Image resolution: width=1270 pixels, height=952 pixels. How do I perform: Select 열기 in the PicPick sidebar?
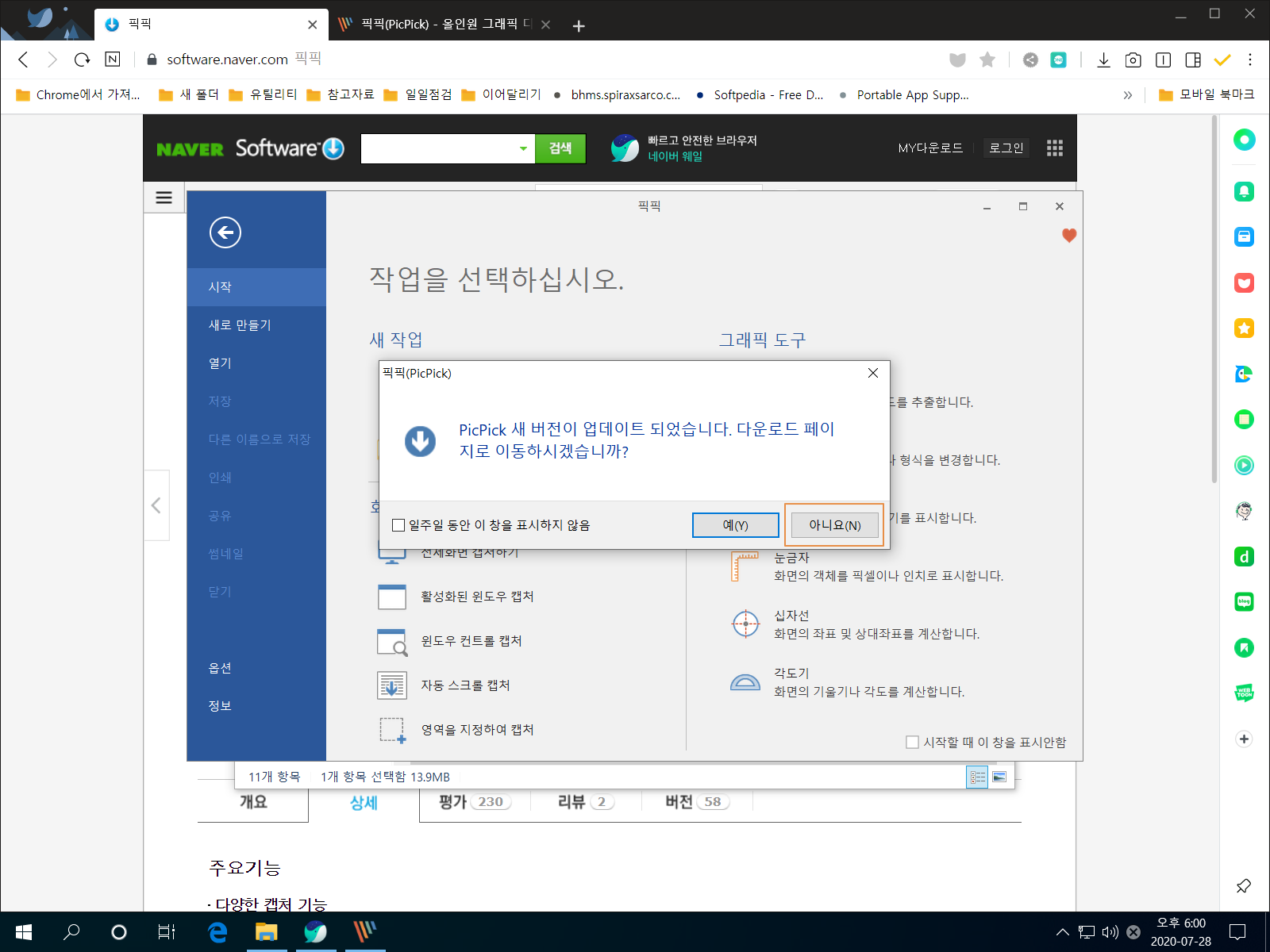256,363
